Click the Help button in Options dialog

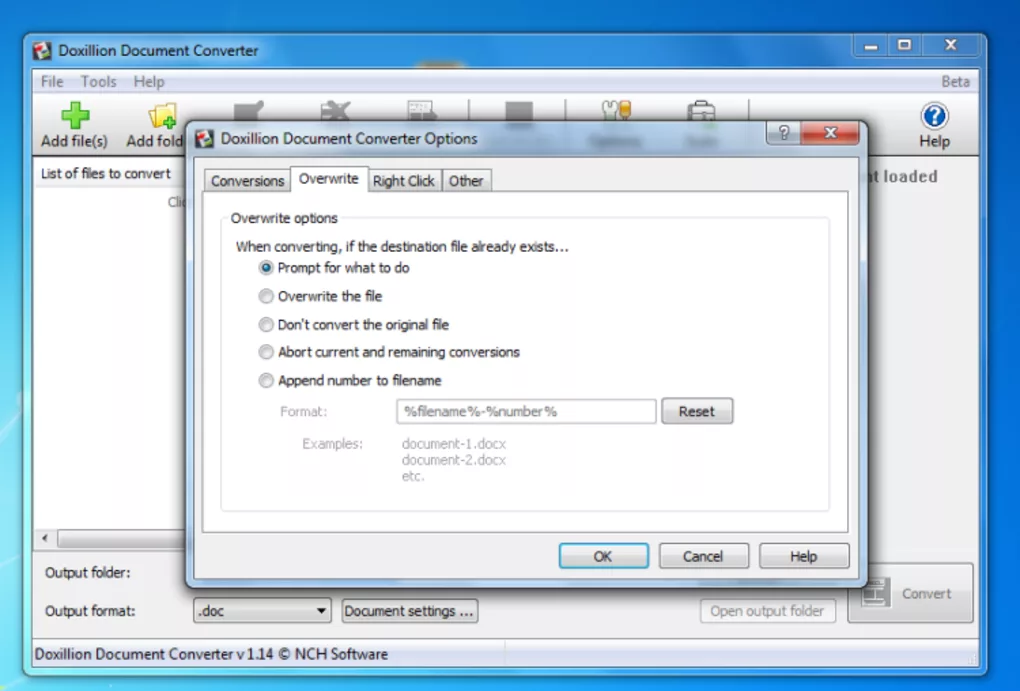(803, 556)
